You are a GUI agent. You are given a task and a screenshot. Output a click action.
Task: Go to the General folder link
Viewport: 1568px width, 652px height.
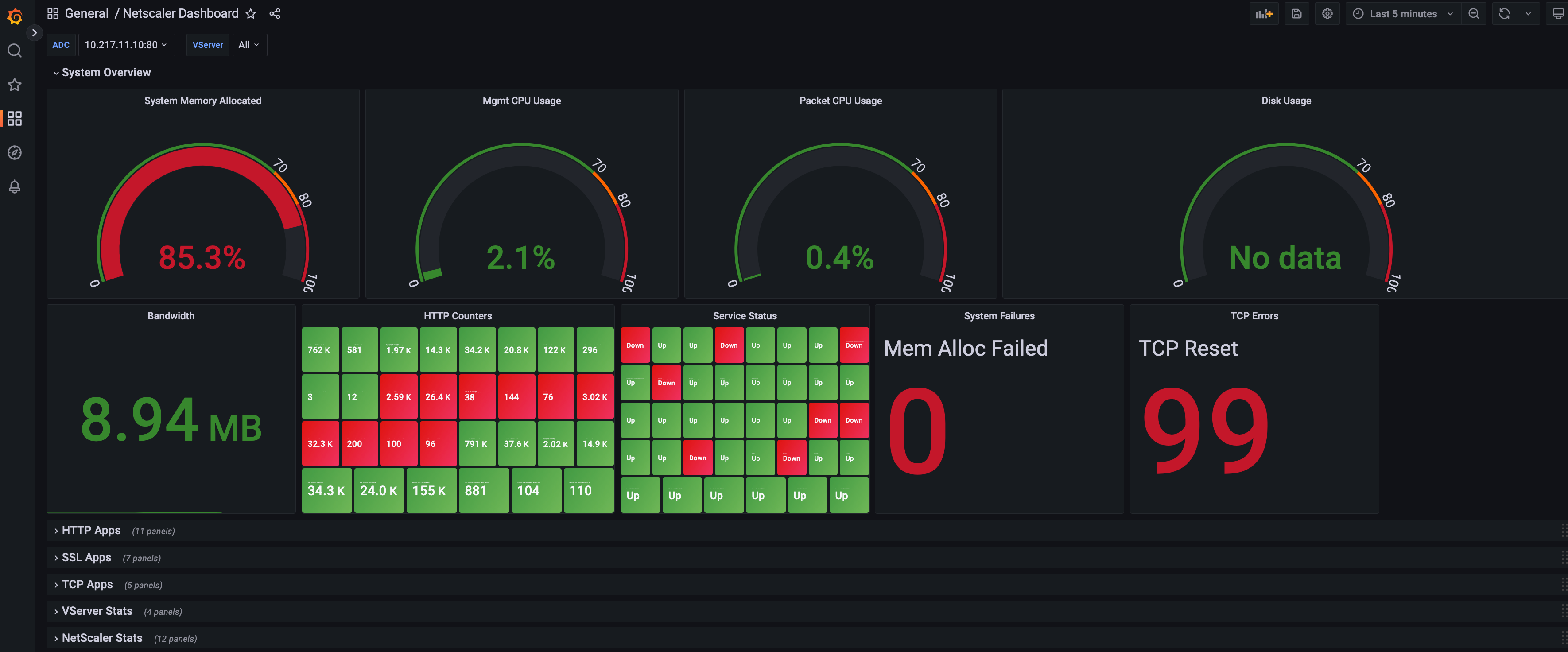[86, 13]
